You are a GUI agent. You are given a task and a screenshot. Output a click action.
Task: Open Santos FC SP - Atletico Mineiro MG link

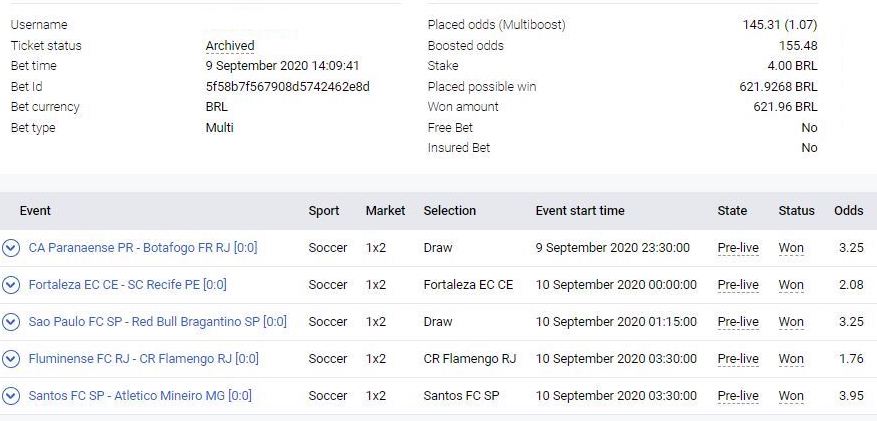tap(140, 396)
